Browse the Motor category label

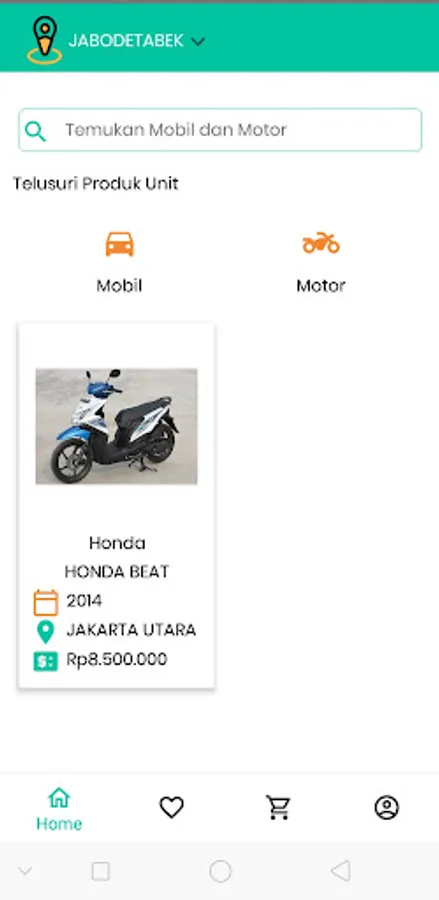tap(321, 285)
